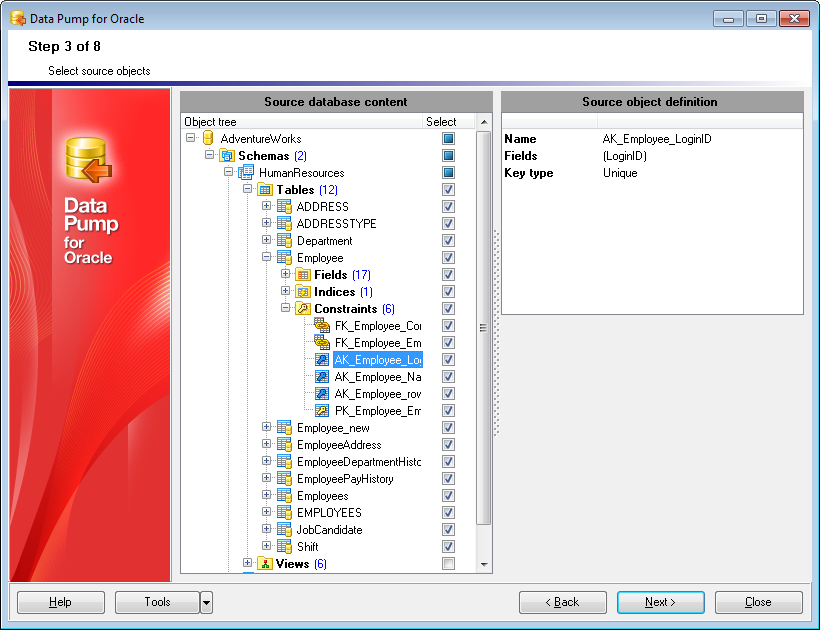Collapse the Employee table node

[267, 258]
